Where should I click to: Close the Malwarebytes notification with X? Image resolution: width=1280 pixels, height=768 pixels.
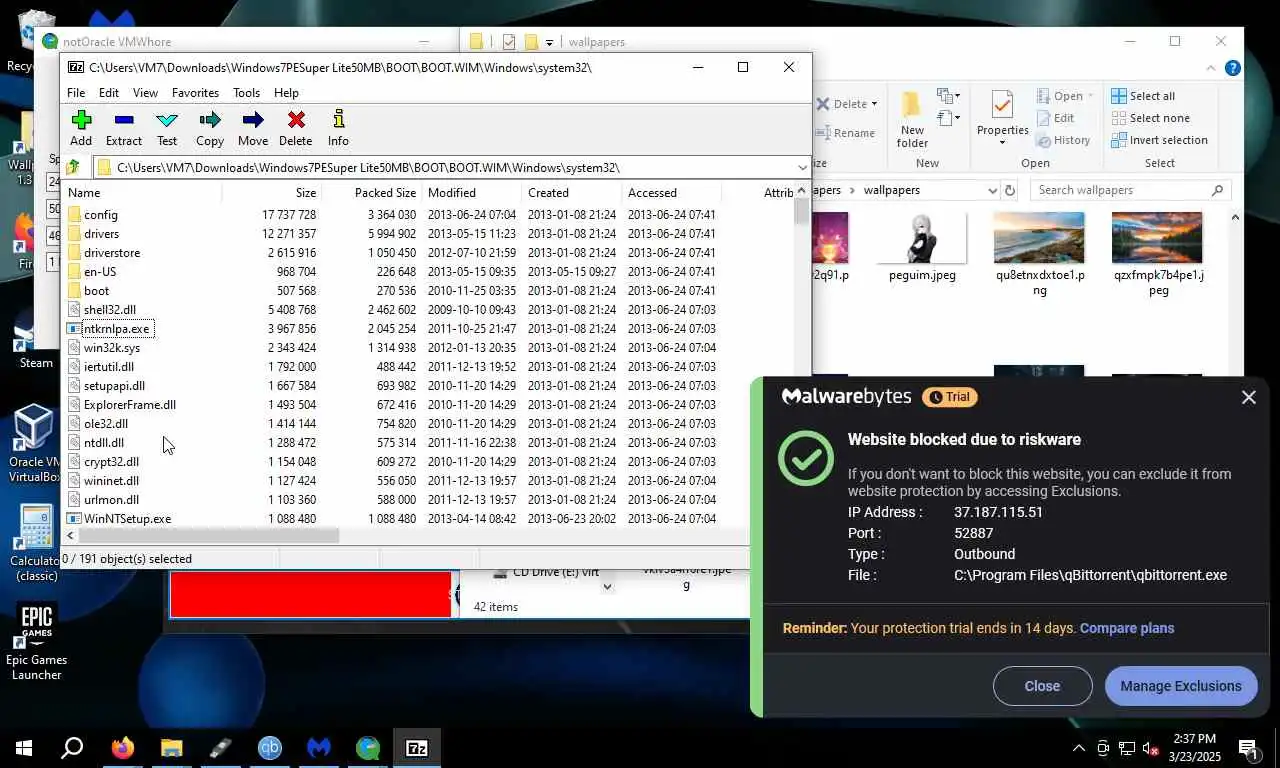tap(1248, 397)
